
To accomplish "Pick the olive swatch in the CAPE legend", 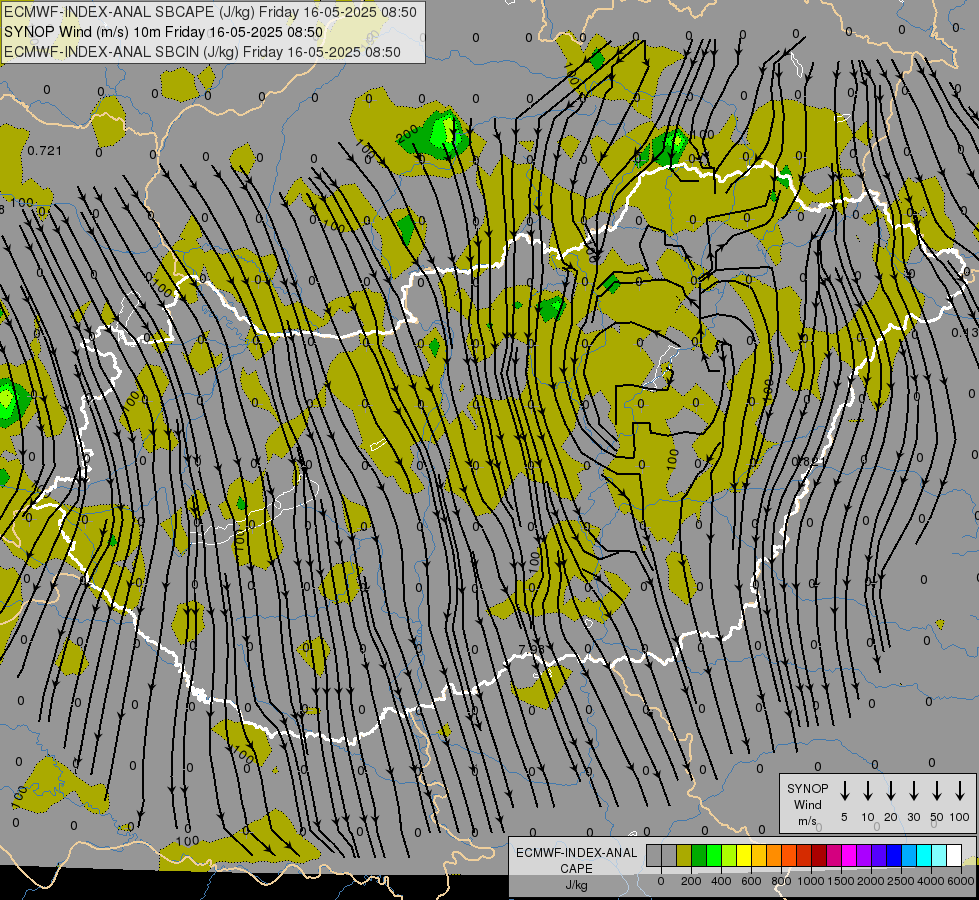I will (684, 855).
